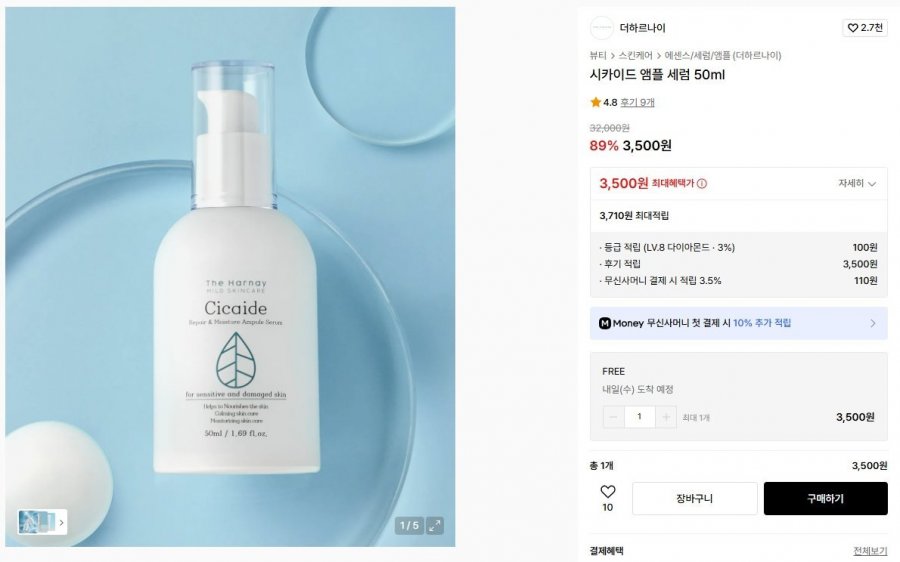
Task: Click the yellow star rating icon
Action: coord(595,102)
